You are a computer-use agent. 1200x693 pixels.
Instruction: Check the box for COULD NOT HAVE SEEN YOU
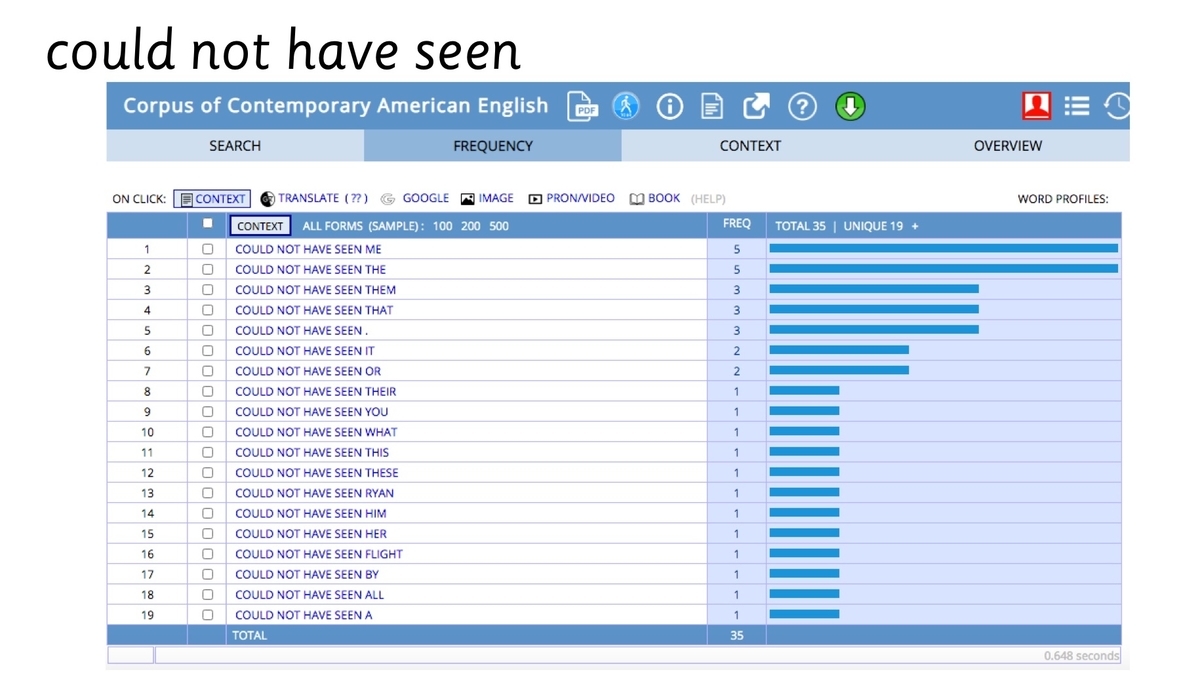click(x=207, y=412)
